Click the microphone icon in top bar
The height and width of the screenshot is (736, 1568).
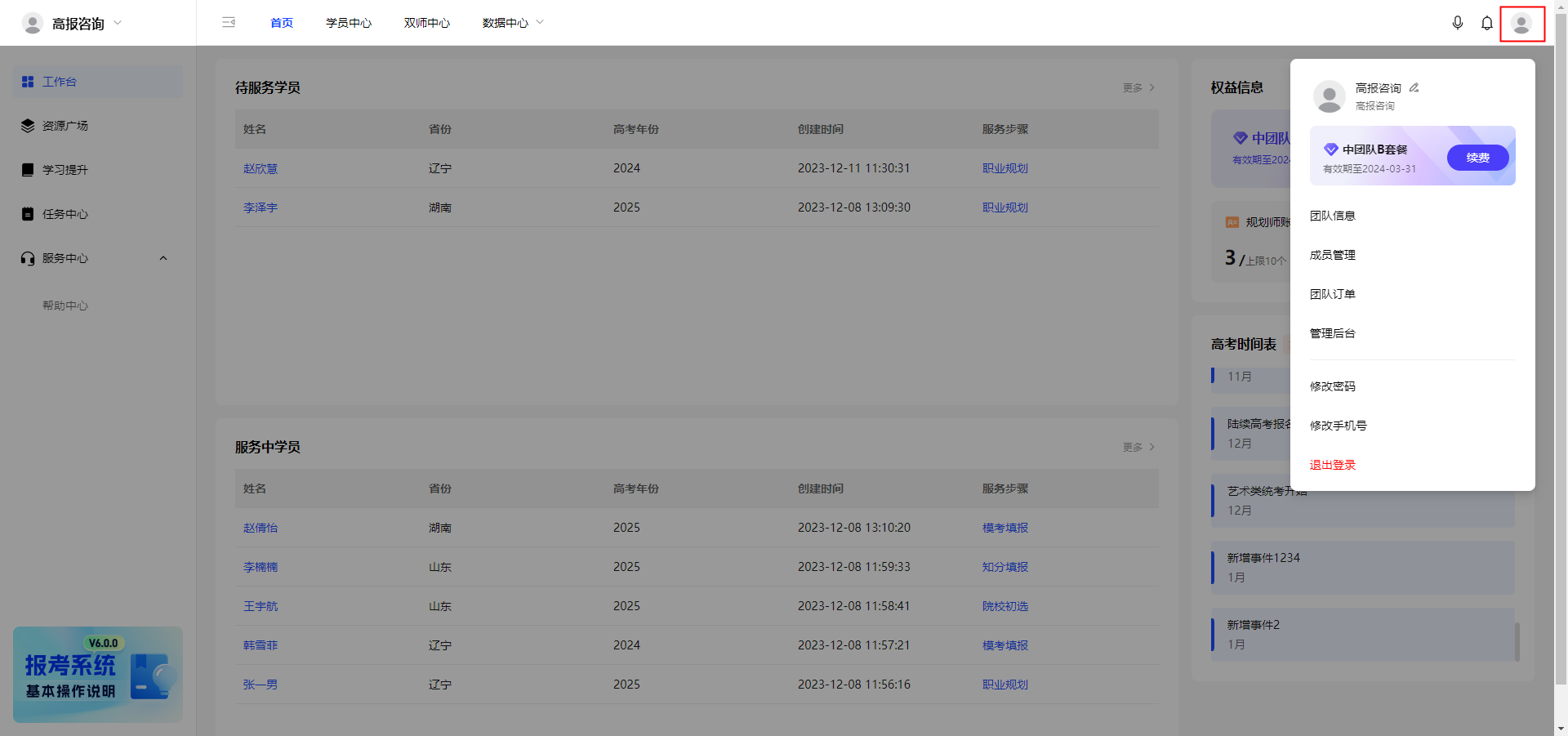[x=1458, y=23]
